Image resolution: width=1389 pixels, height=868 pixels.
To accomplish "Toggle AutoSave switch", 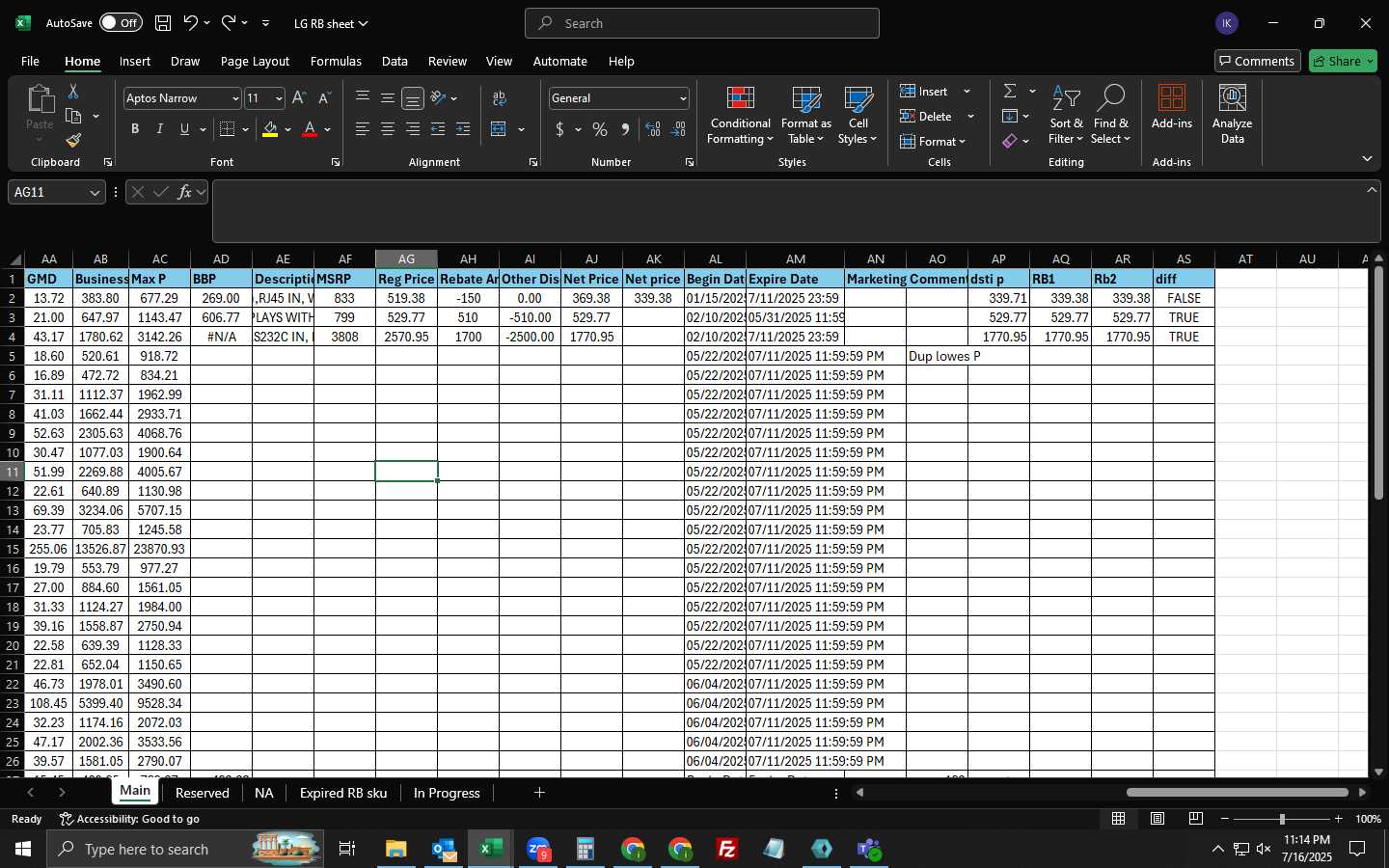I will (x=121, y=23).
